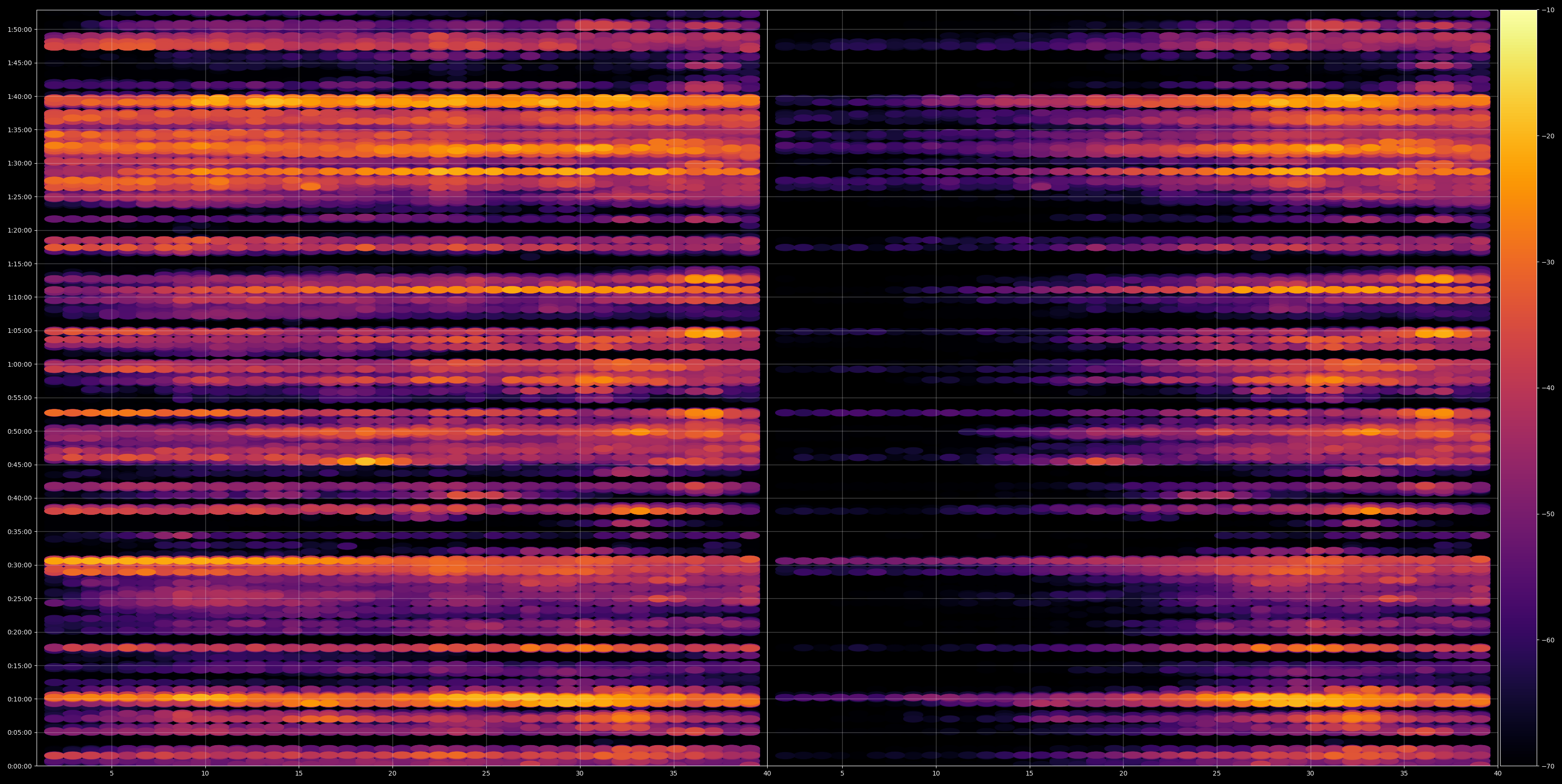Image resolution: width=1562 pixels, height=784 pixels.
Task: Select the '1:35:00' y-axis tick label
Action: (20, 130)
